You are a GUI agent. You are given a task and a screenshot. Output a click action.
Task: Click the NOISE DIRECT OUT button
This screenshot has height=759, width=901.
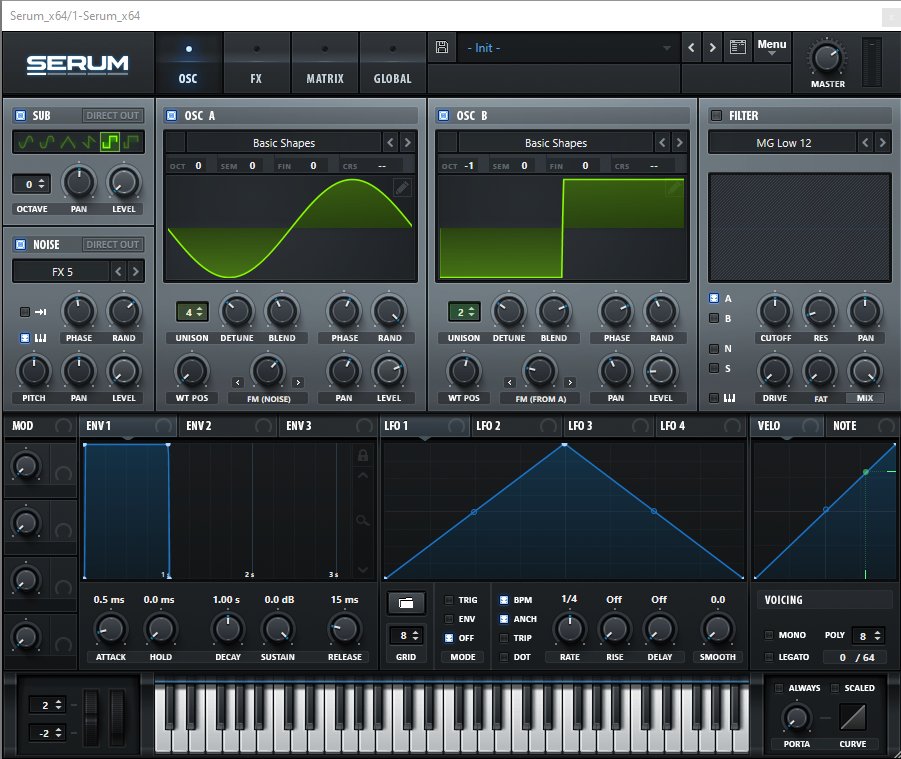click(x=113, y=244)
